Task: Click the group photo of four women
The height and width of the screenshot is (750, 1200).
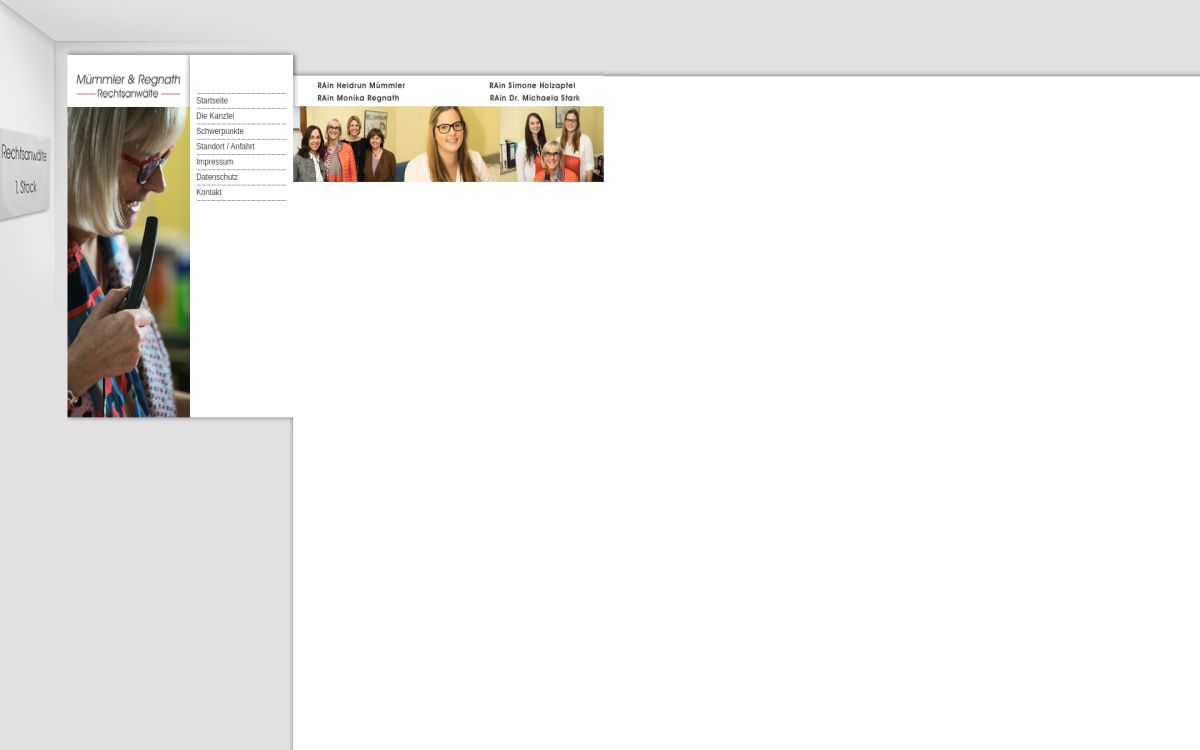Action: tap(345, 145)
